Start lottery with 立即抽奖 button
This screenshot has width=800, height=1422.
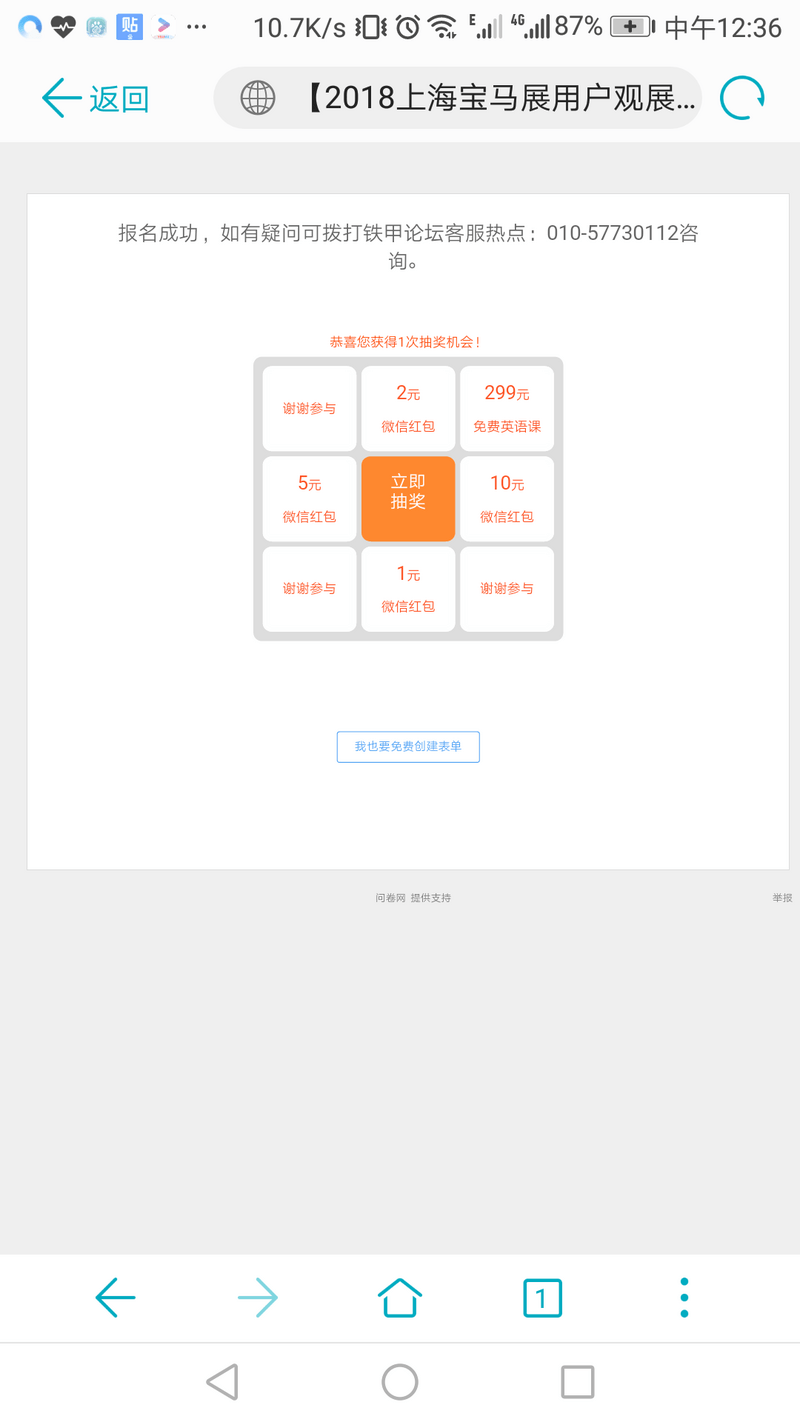408,499
